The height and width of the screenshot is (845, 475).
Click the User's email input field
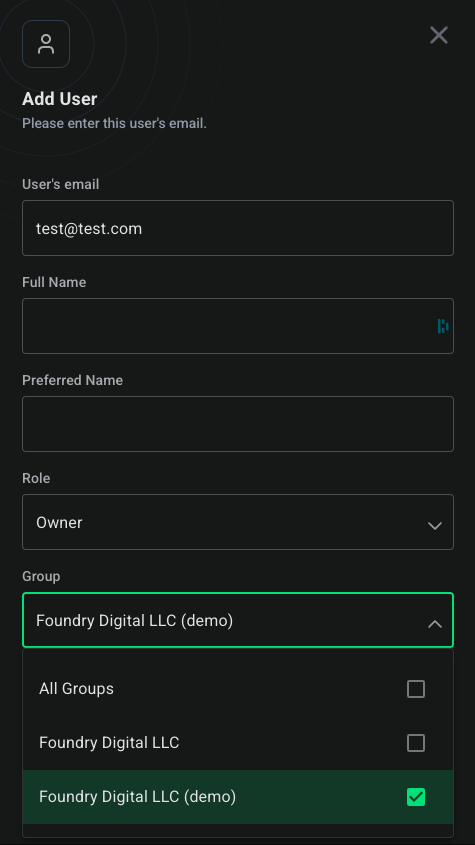tap(238, 228)
